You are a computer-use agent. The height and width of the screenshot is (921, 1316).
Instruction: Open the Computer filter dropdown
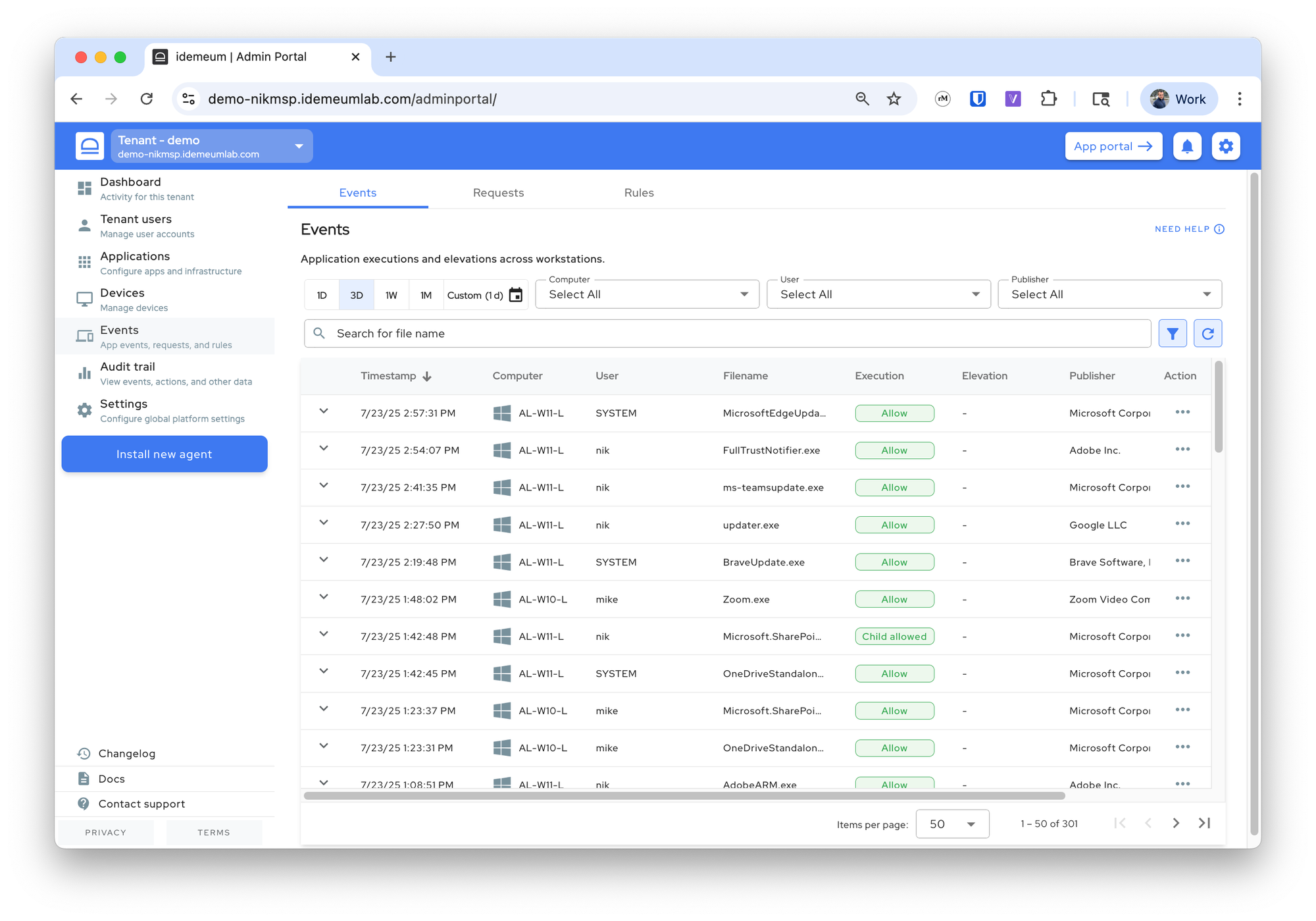point(647,294)
